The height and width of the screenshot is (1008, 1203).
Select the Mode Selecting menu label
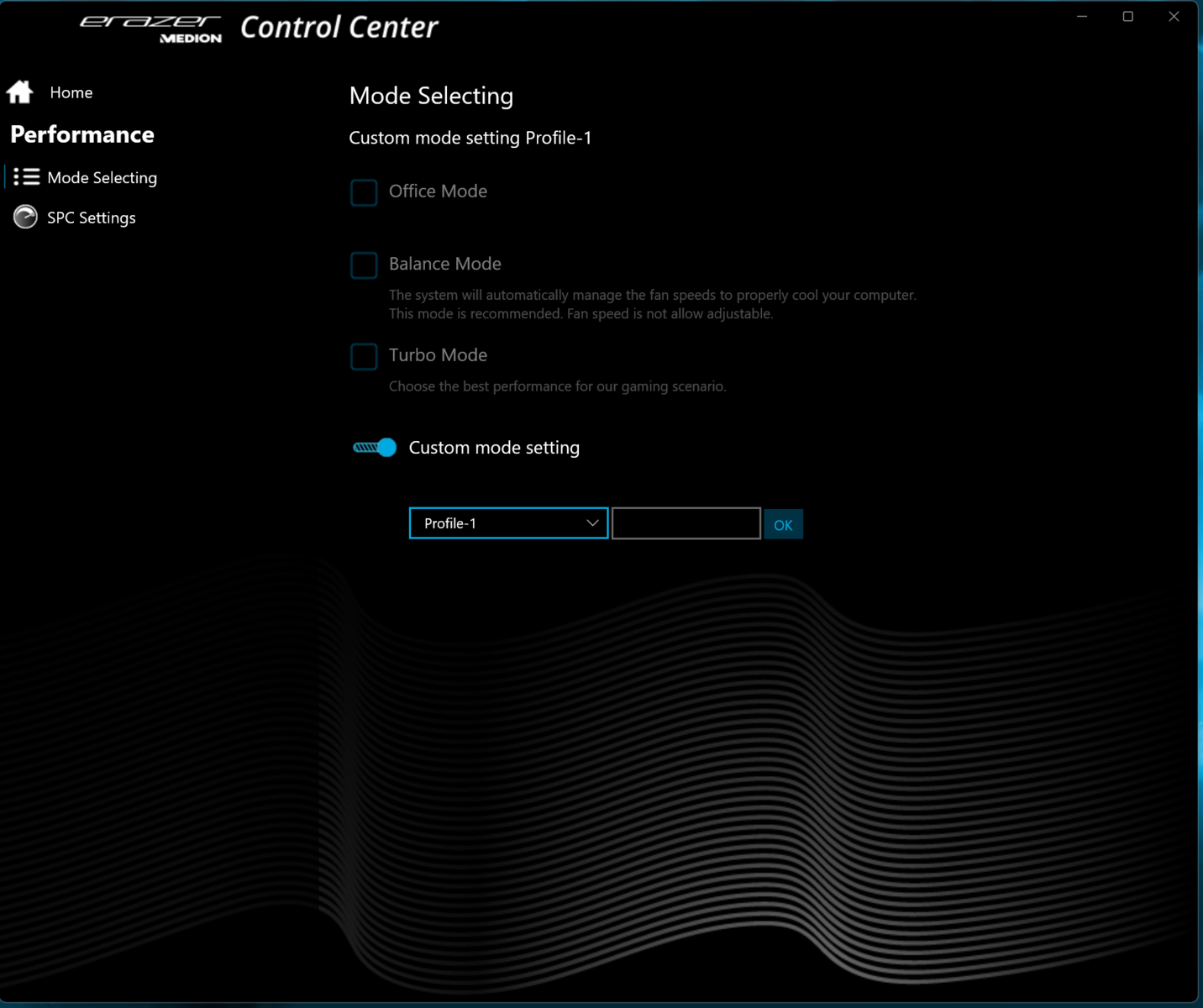pyautogui.click(x=102, y=177)
